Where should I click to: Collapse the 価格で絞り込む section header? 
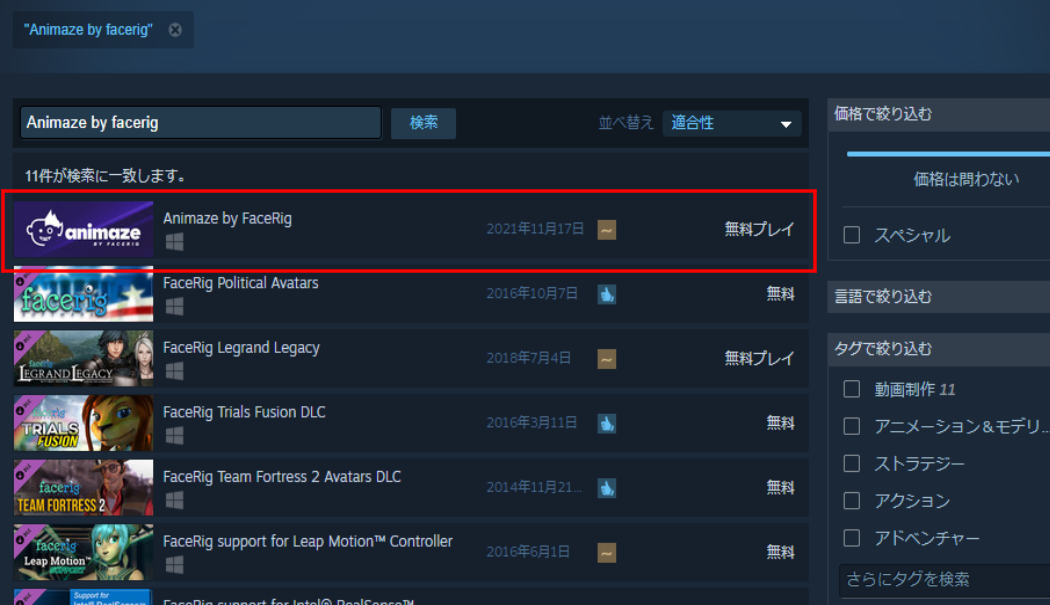tap(939, 115)
